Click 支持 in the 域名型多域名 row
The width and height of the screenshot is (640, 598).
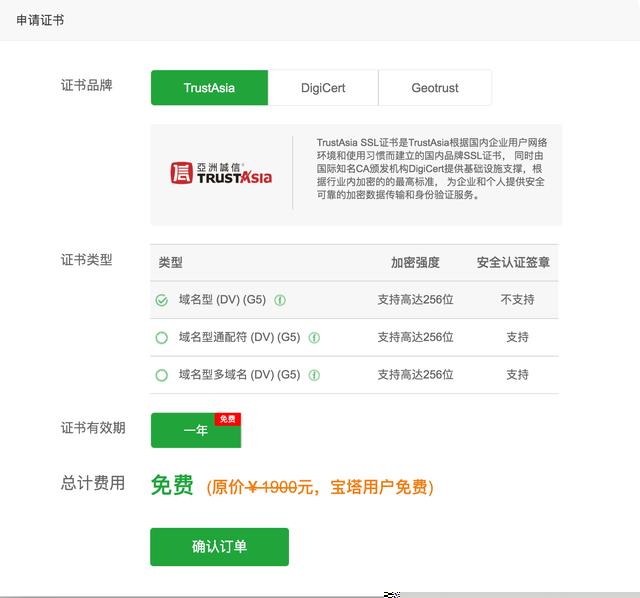click(517, 375)
